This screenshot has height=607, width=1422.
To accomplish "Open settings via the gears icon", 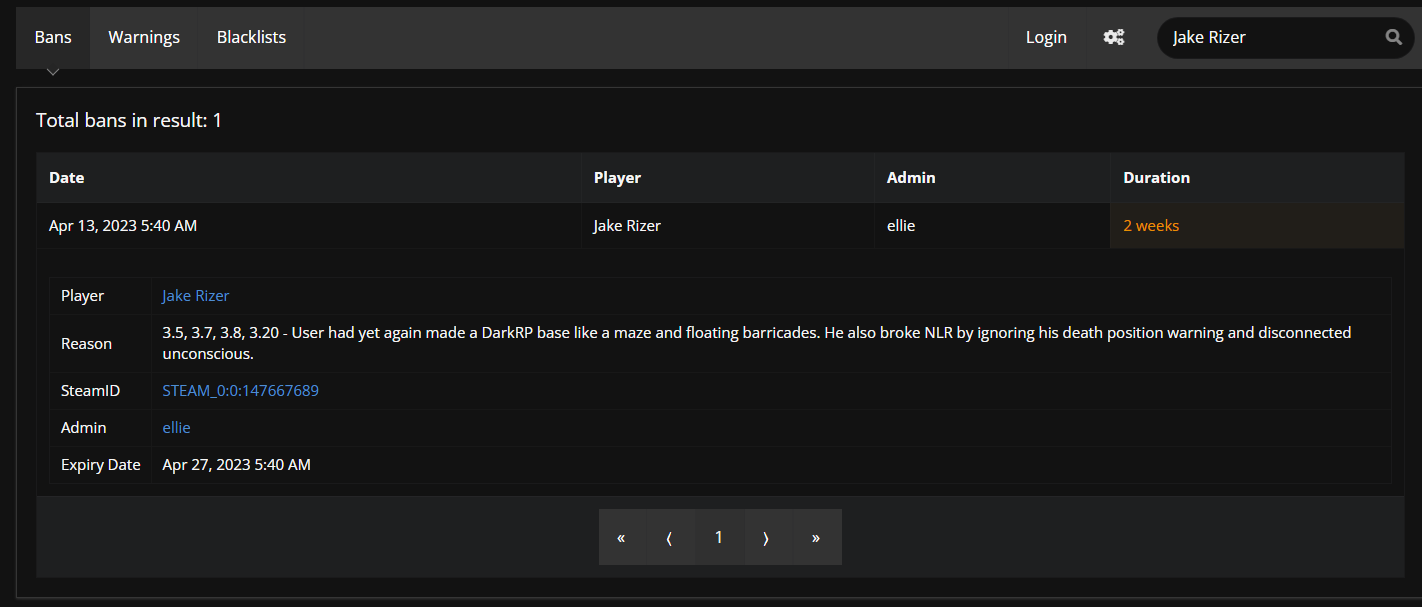I will coord(1114,37).
